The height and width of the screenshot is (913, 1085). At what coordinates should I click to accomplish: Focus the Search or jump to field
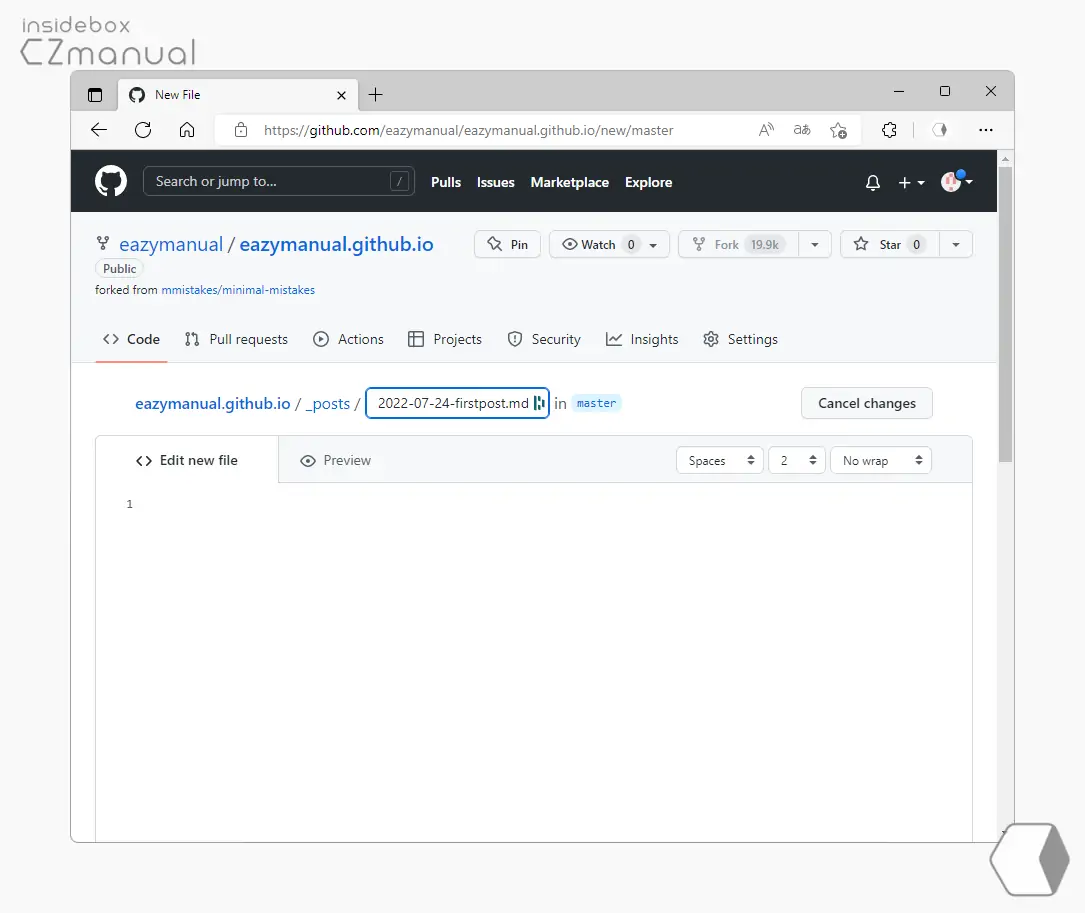pyautogui.click(x=278, y=181)
